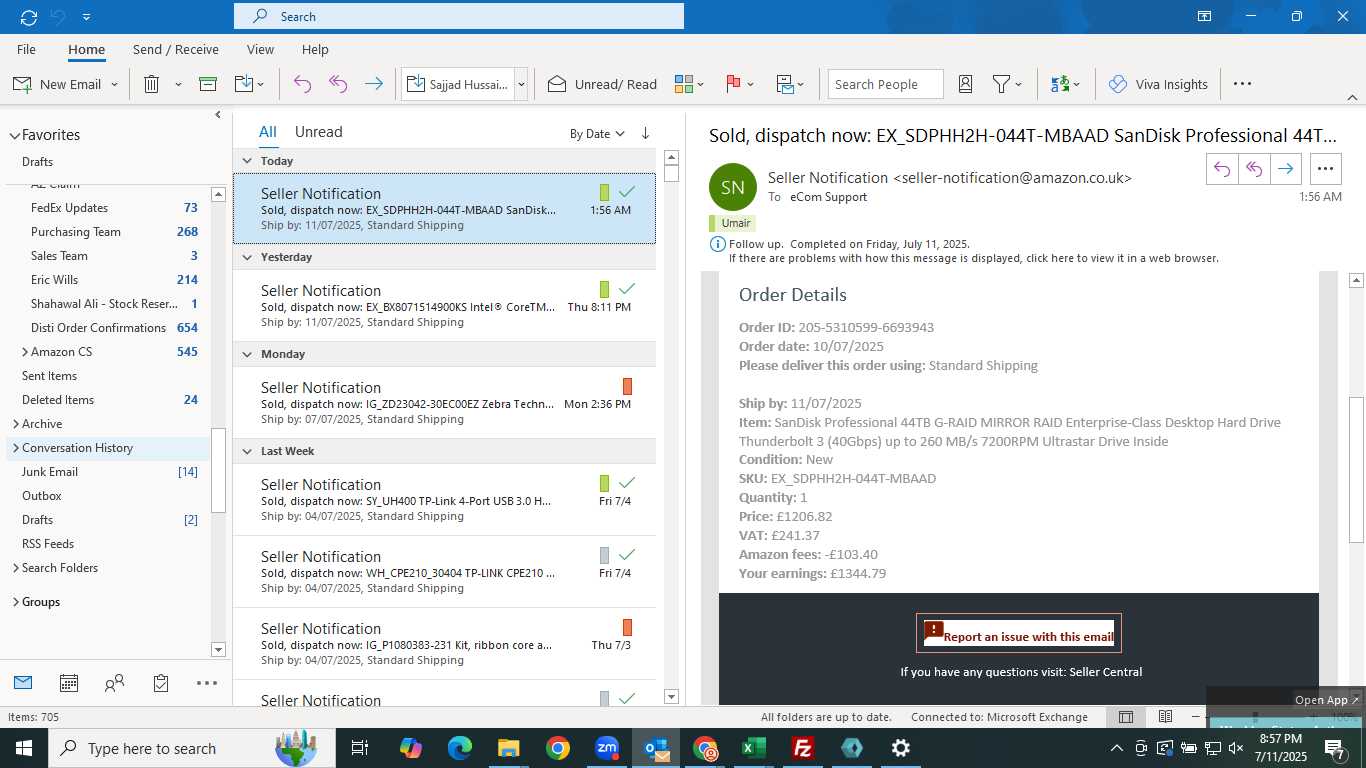Click the top Search box

click(x=459, y=16)
